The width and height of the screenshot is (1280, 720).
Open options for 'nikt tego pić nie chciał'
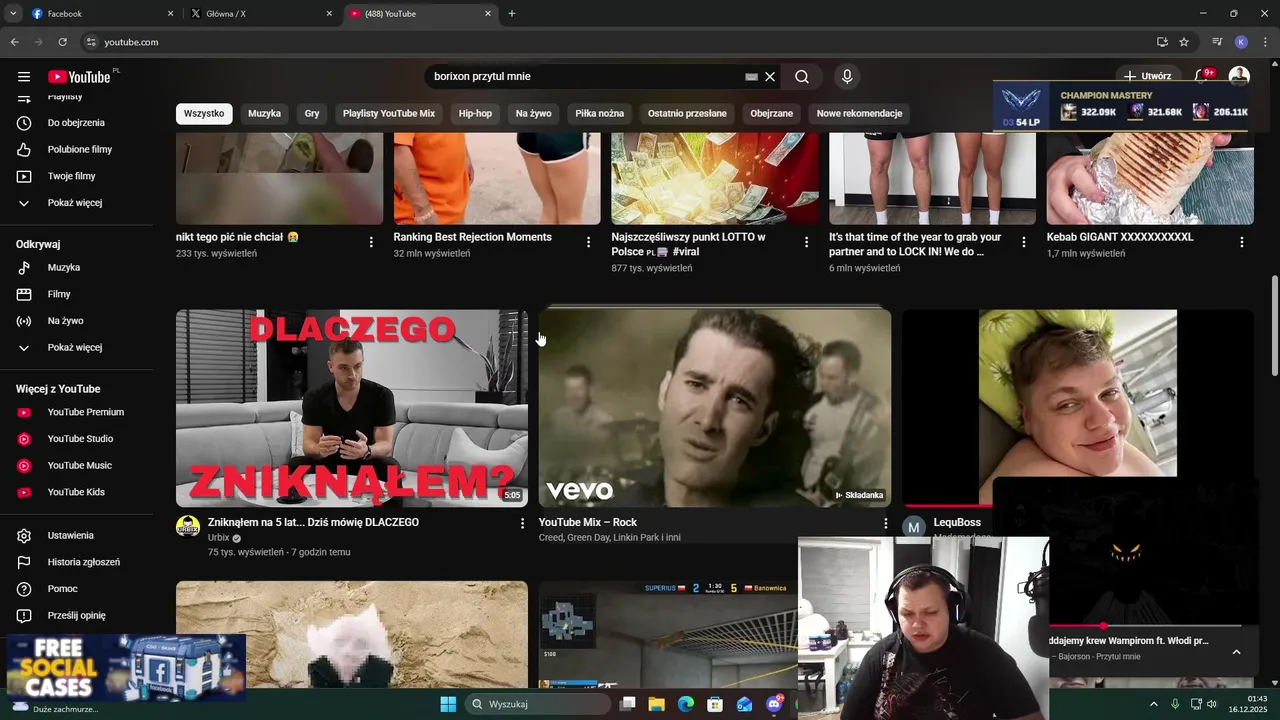pyautogui.click(x=371, y=242)
